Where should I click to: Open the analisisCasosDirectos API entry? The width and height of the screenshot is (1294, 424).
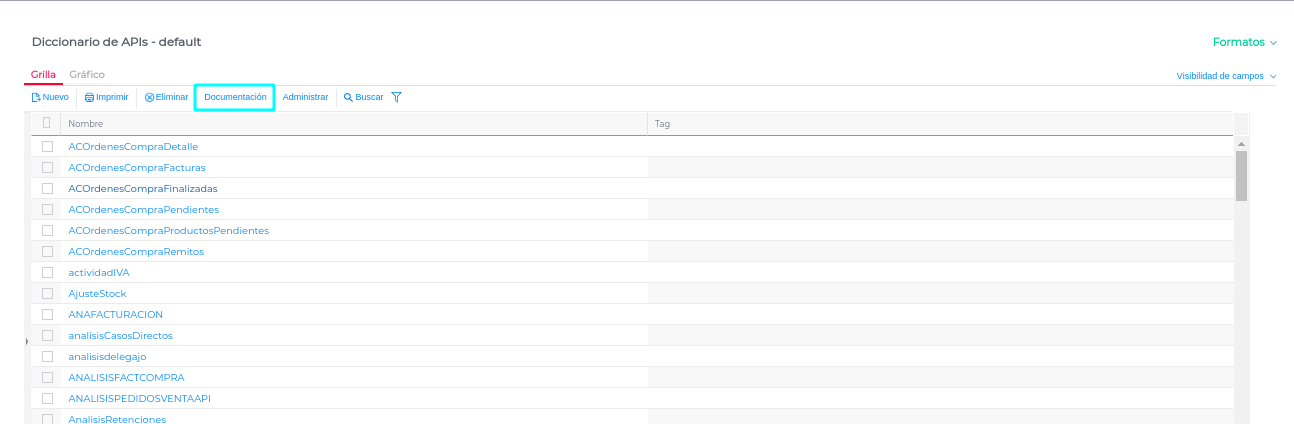(120, 336)
